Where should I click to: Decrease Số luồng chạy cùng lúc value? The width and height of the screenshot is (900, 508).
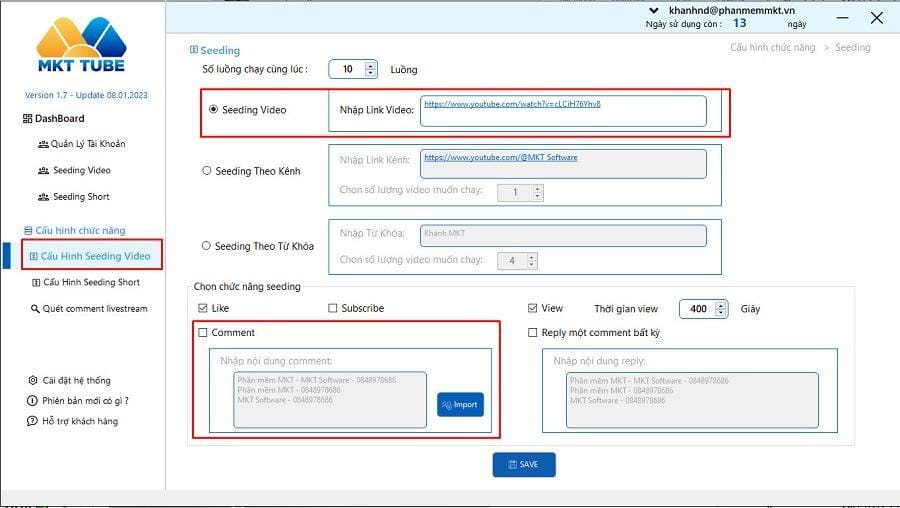point(371,73)
